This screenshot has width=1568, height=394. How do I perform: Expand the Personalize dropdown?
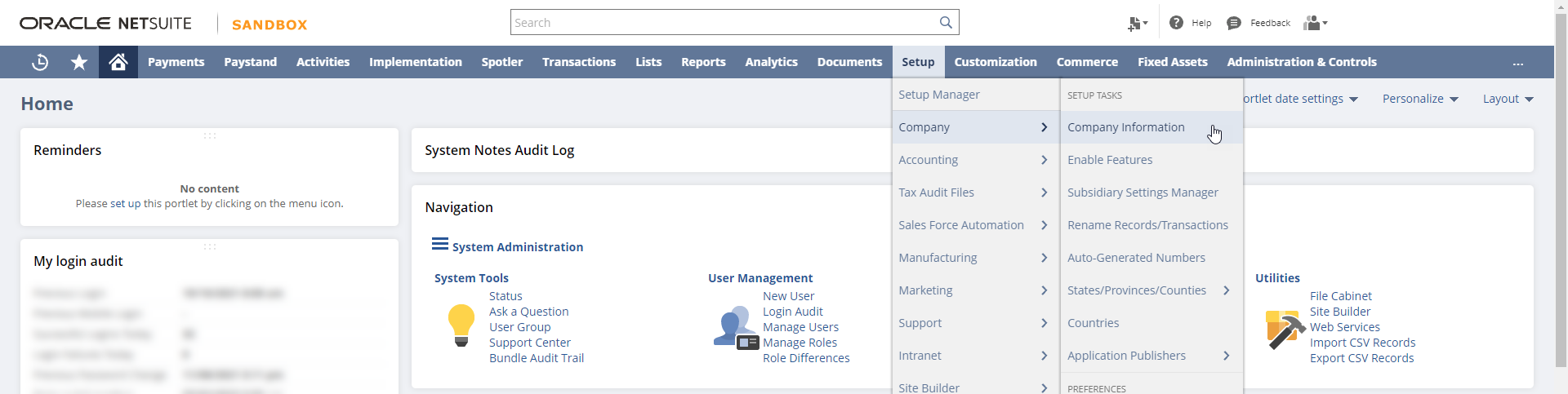click(x=1420, y=99)
